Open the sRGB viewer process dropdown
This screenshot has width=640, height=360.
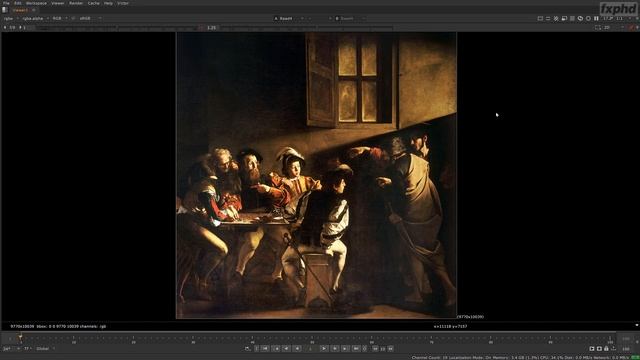point(90,18)
